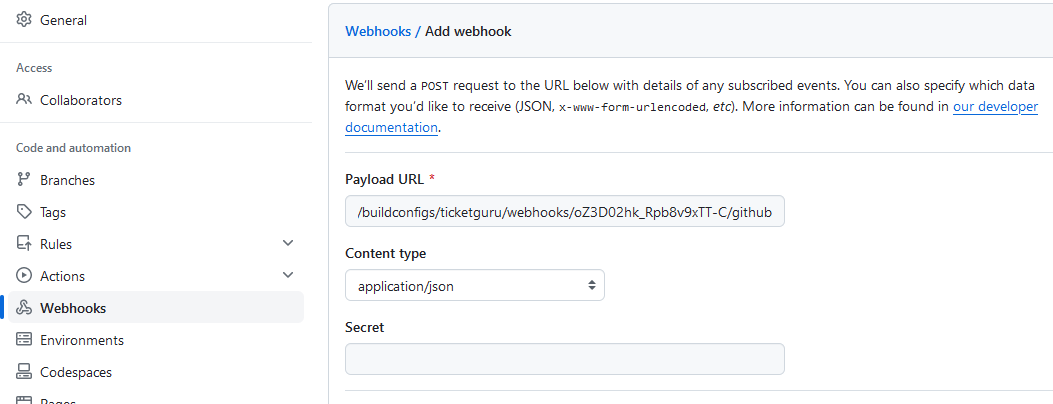Select the Environments menu label
Screen dimensions: 1053x404
pyautogui.click(x=82, y=340)
